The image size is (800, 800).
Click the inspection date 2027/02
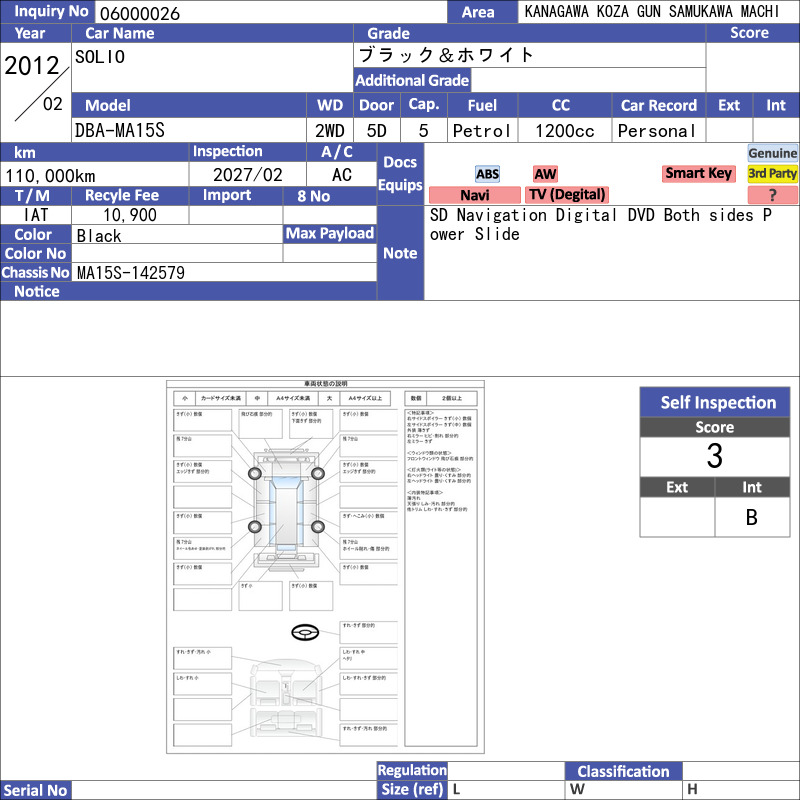coord(247,175)
